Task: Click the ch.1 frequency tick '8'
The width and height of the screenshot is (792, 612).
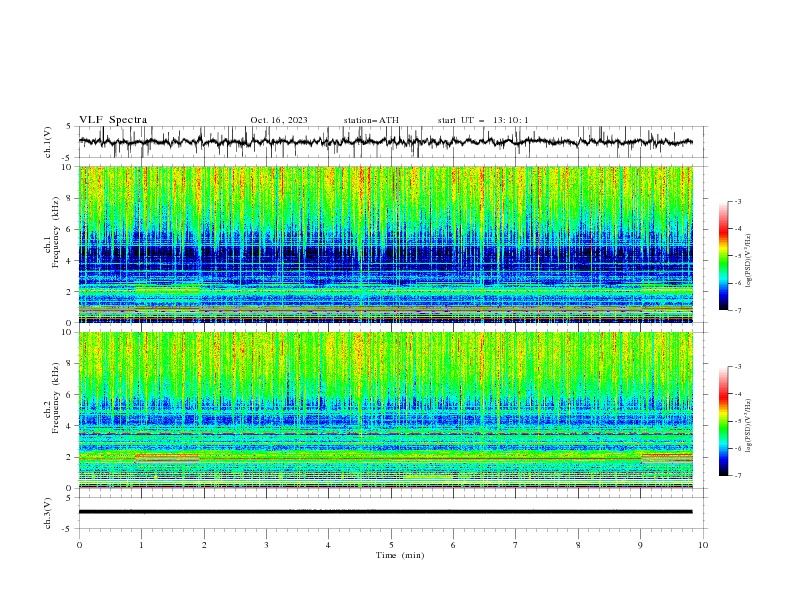Action: (x=70, y=198)
